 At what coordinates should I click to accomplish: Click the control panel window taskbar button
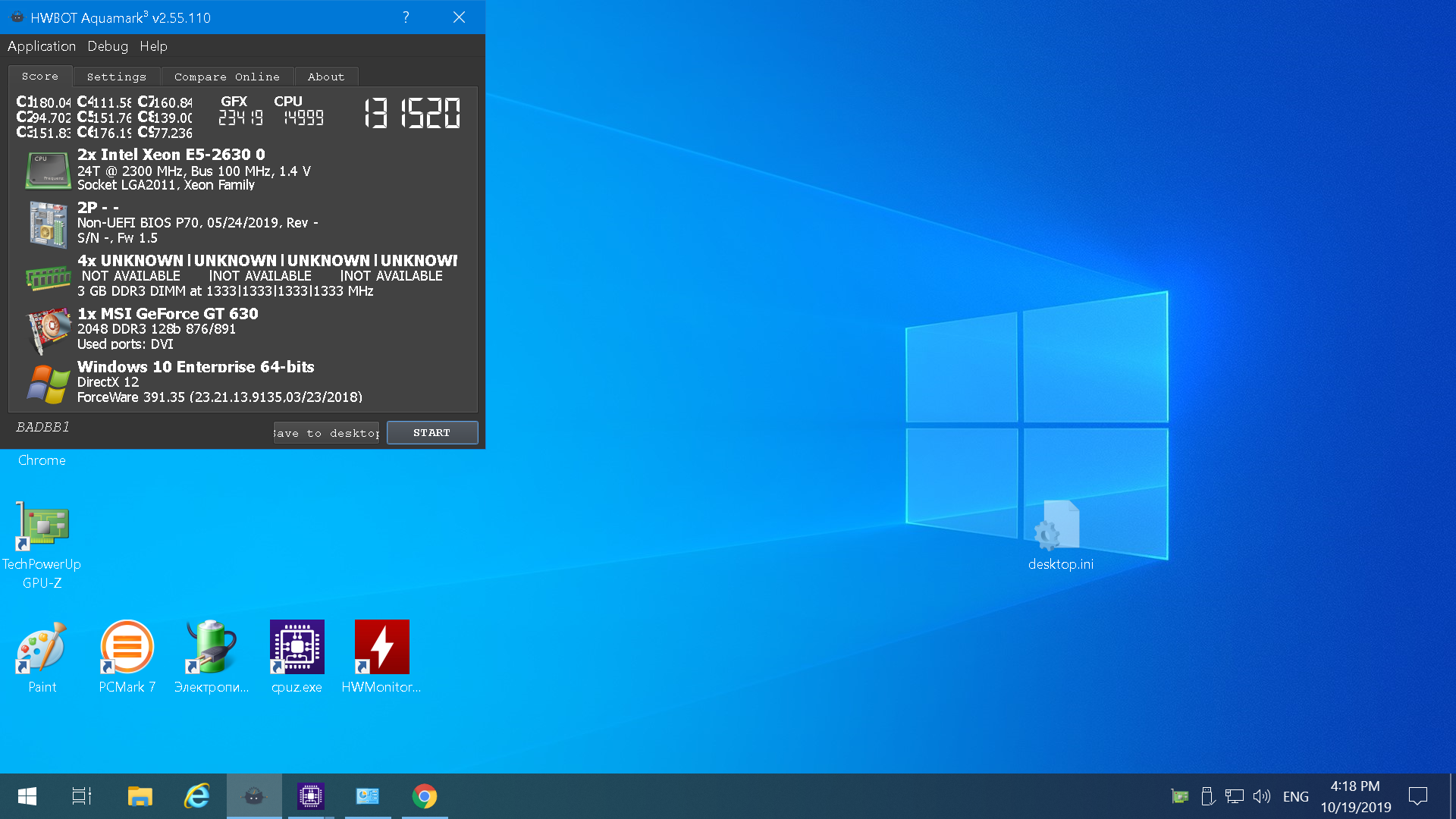click(368, 796)
